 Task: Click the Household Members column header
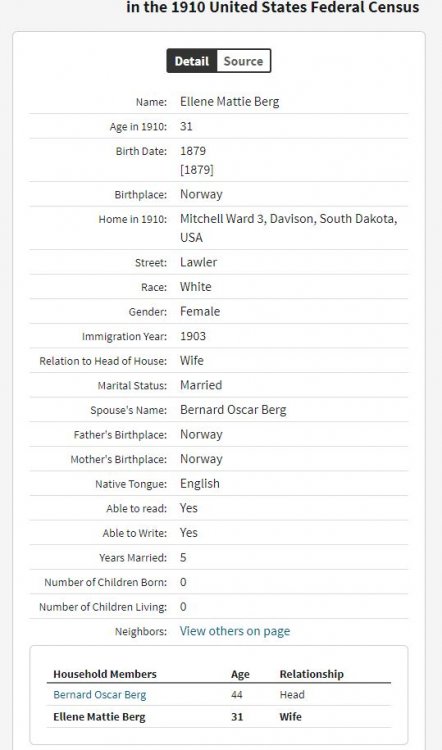pos(105,674)
